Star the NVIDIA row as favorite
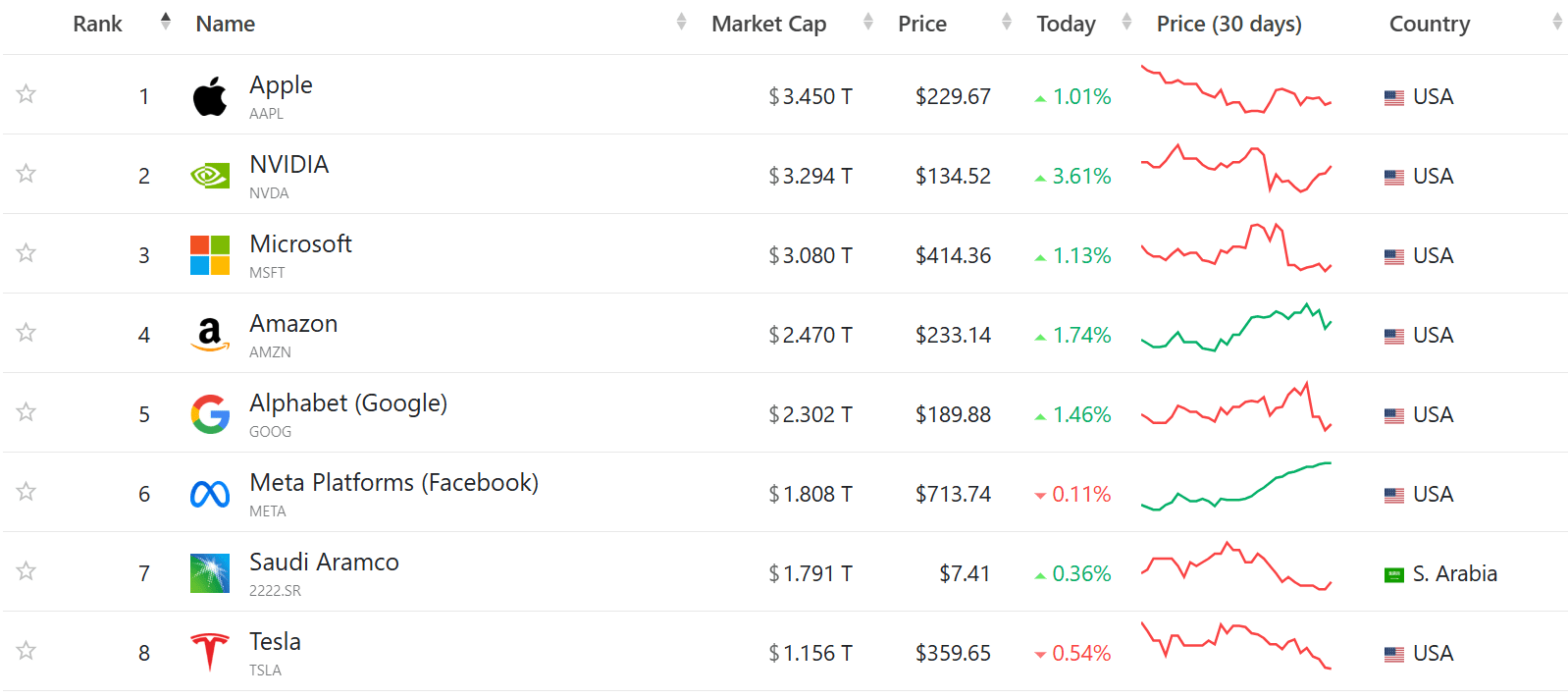1568x698 pixels. tap(26, 174)
